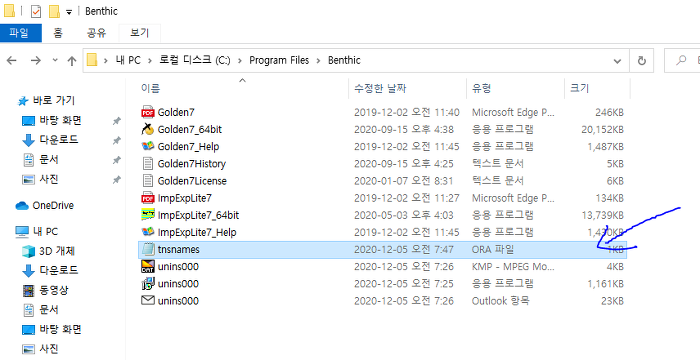Click the 동영상 film icon
This screenshot has height=360, width=700.
[28, 290]
